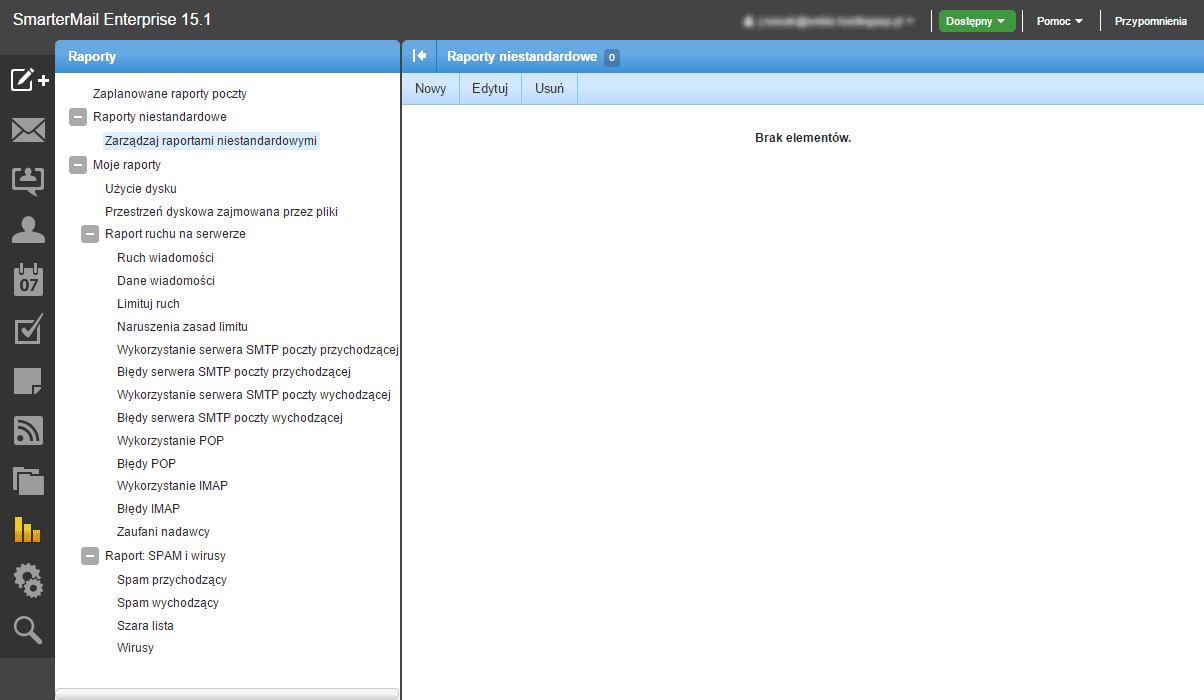This screenshot has width=1204, height=700.
Task: Open the blurred user account dropdown
Action: [829, 21]
